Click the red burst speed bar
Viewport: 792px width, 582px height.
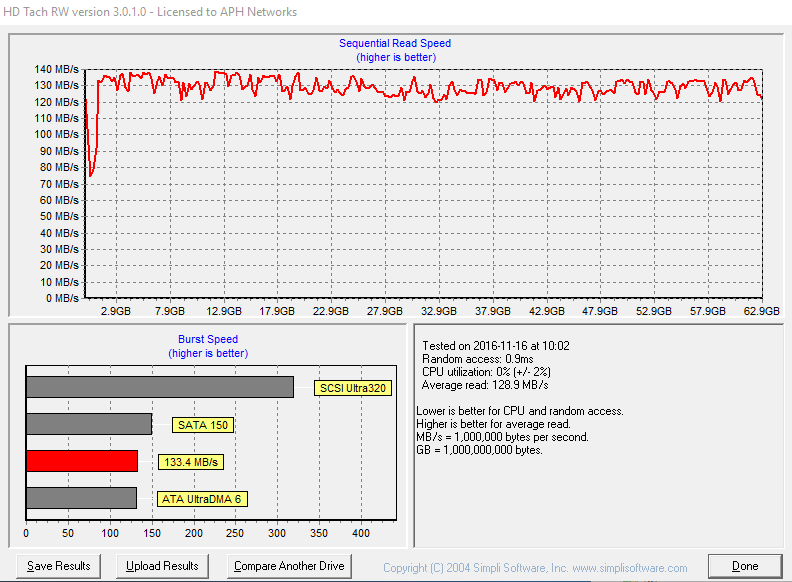coord(81,461)
